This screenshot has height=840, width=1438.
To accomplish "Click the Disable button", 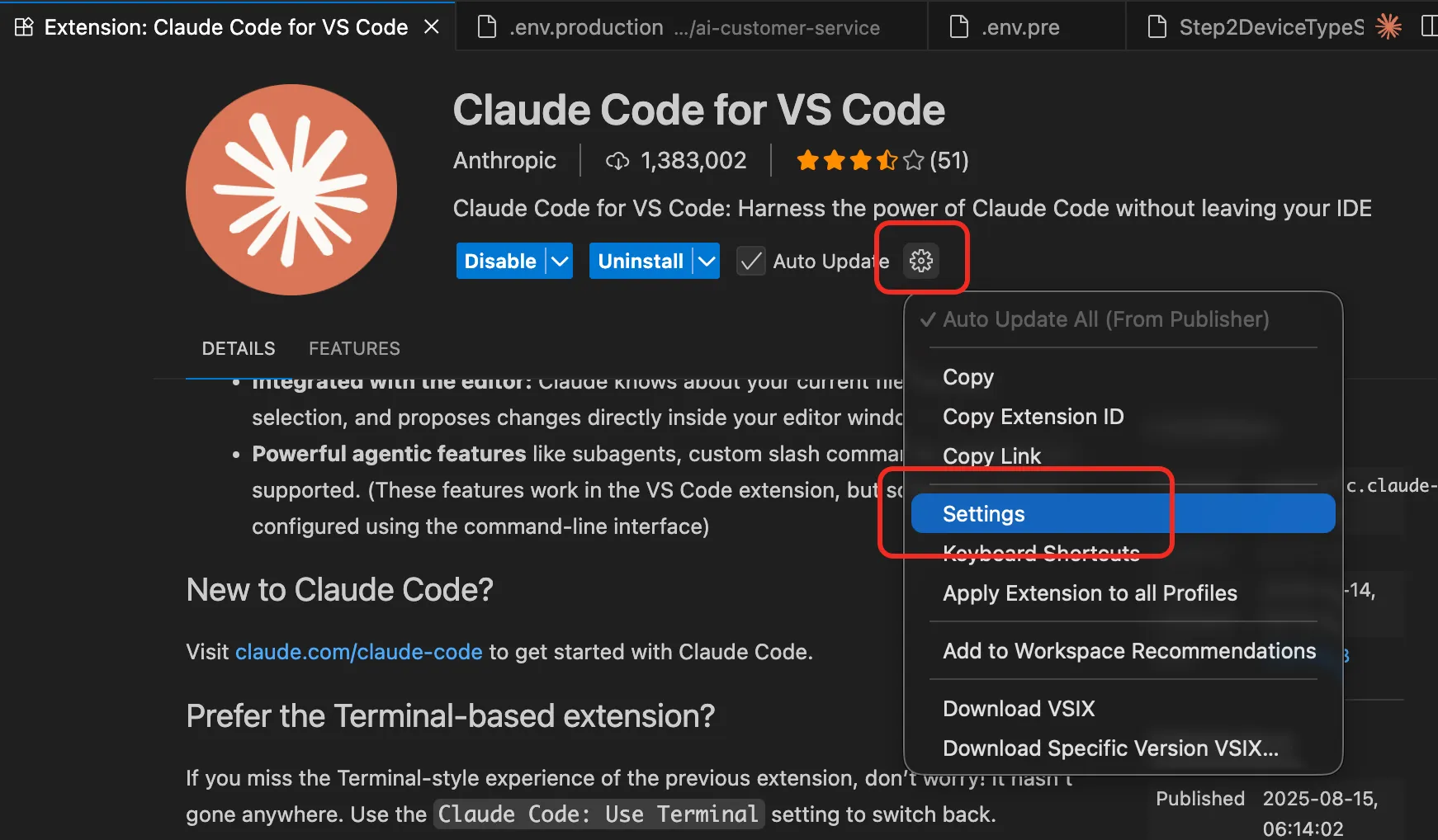I will click(x=499, y=262).
